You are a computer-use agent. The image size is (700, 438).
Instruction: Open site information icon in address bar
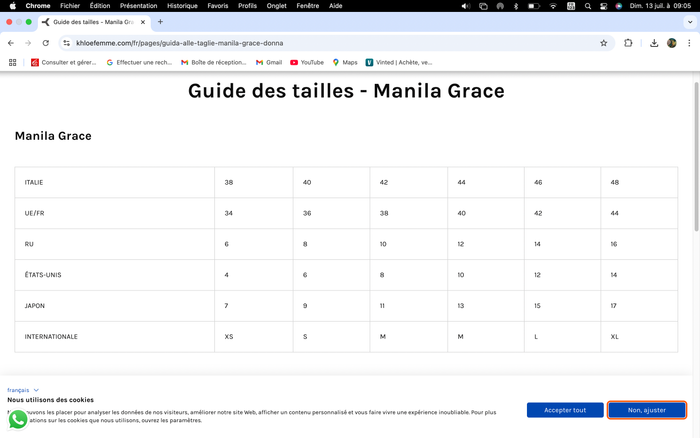[x=67, y=43]
